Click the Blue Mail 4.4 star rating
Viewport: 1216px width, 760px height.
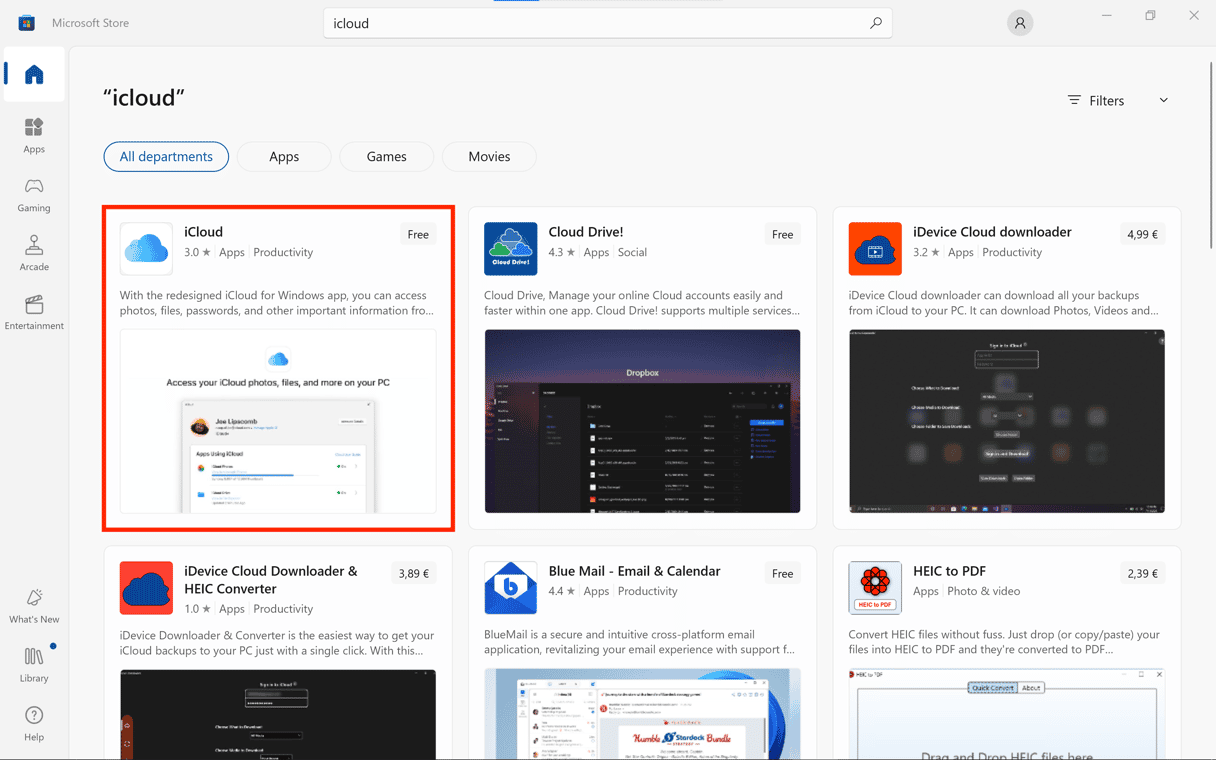pos(562,591)
